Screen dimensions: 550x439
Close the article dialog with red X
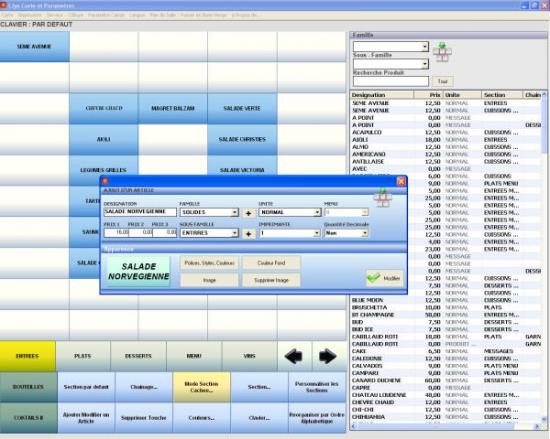tap(401, 181)
